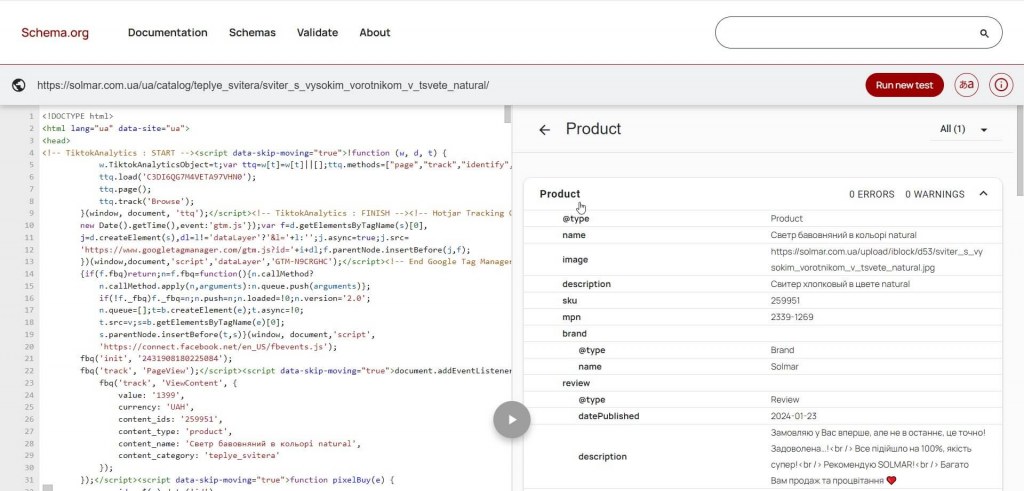This screenshot has height=491, width=1024.
Task: Click the Product card header title
Action: click(560, 194)
